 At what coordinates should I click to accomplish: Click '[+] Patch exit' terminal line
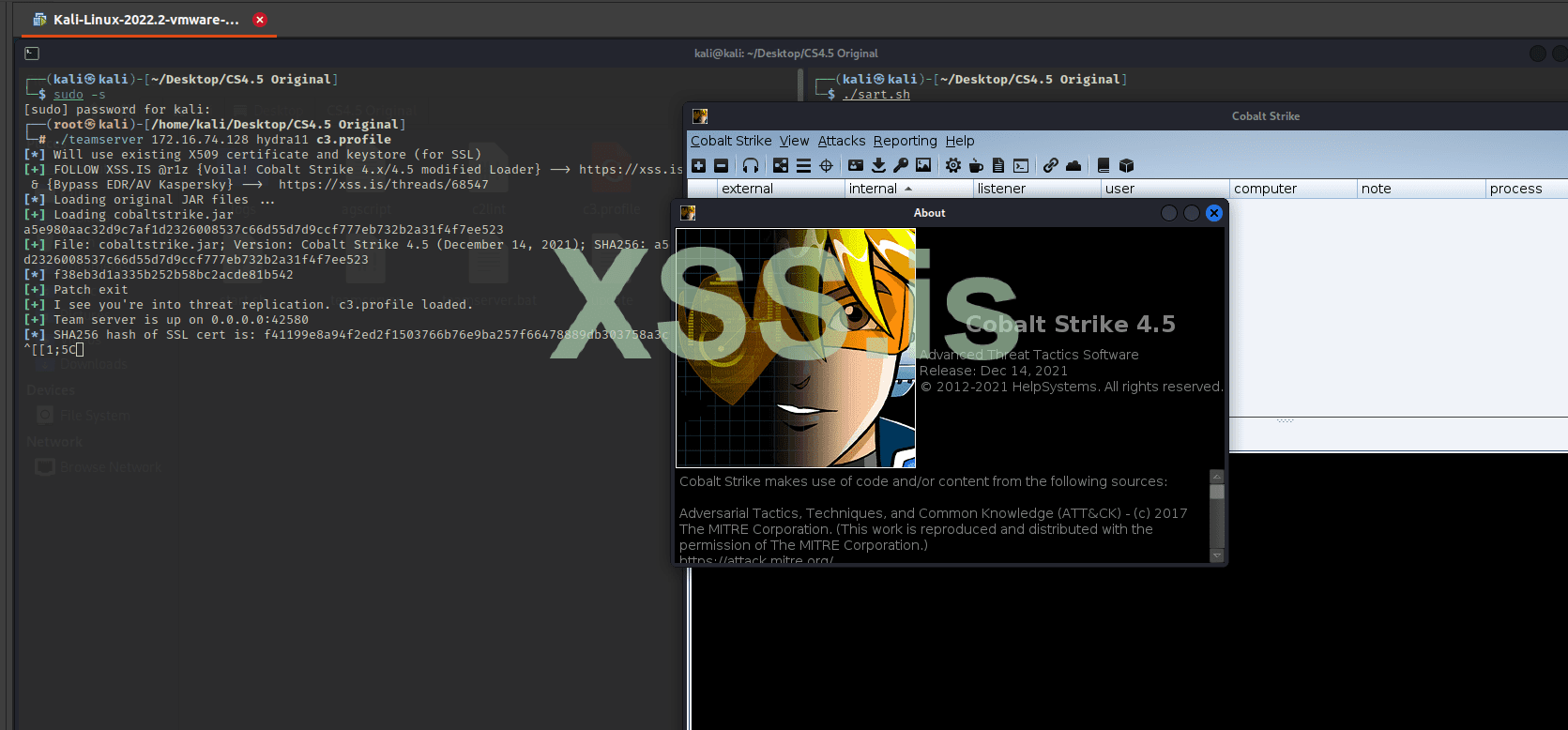(76, 290)
